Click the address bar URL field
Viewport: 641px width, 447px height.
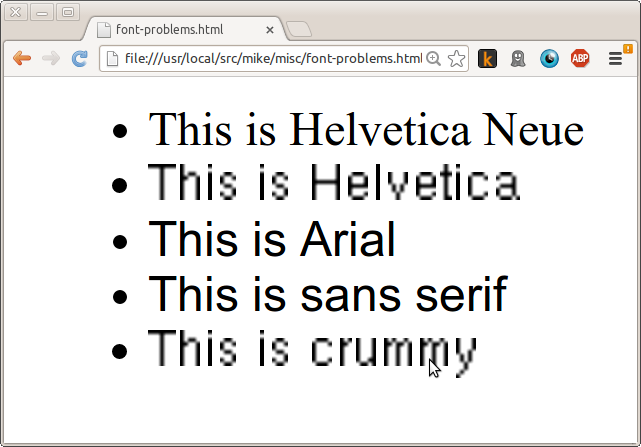click(273, 58)
